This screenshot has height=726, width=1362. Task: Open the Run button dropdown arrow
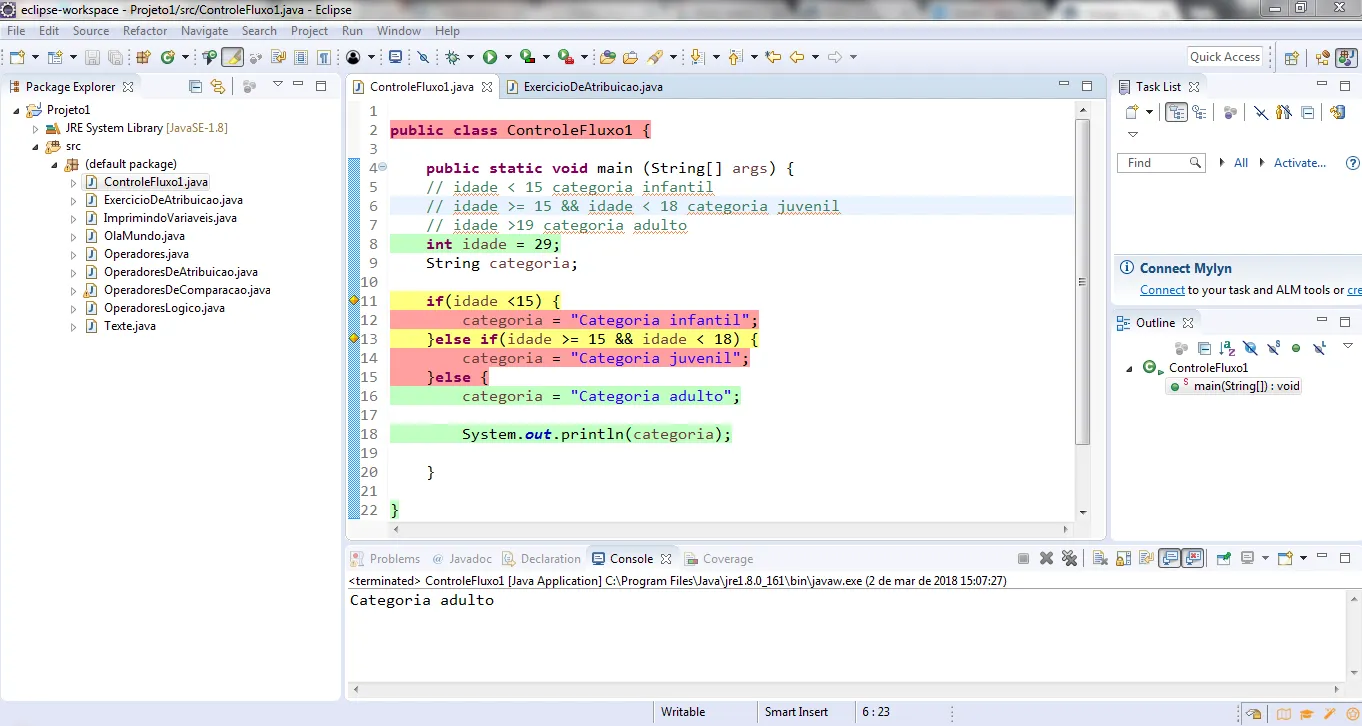pos(508,57)
